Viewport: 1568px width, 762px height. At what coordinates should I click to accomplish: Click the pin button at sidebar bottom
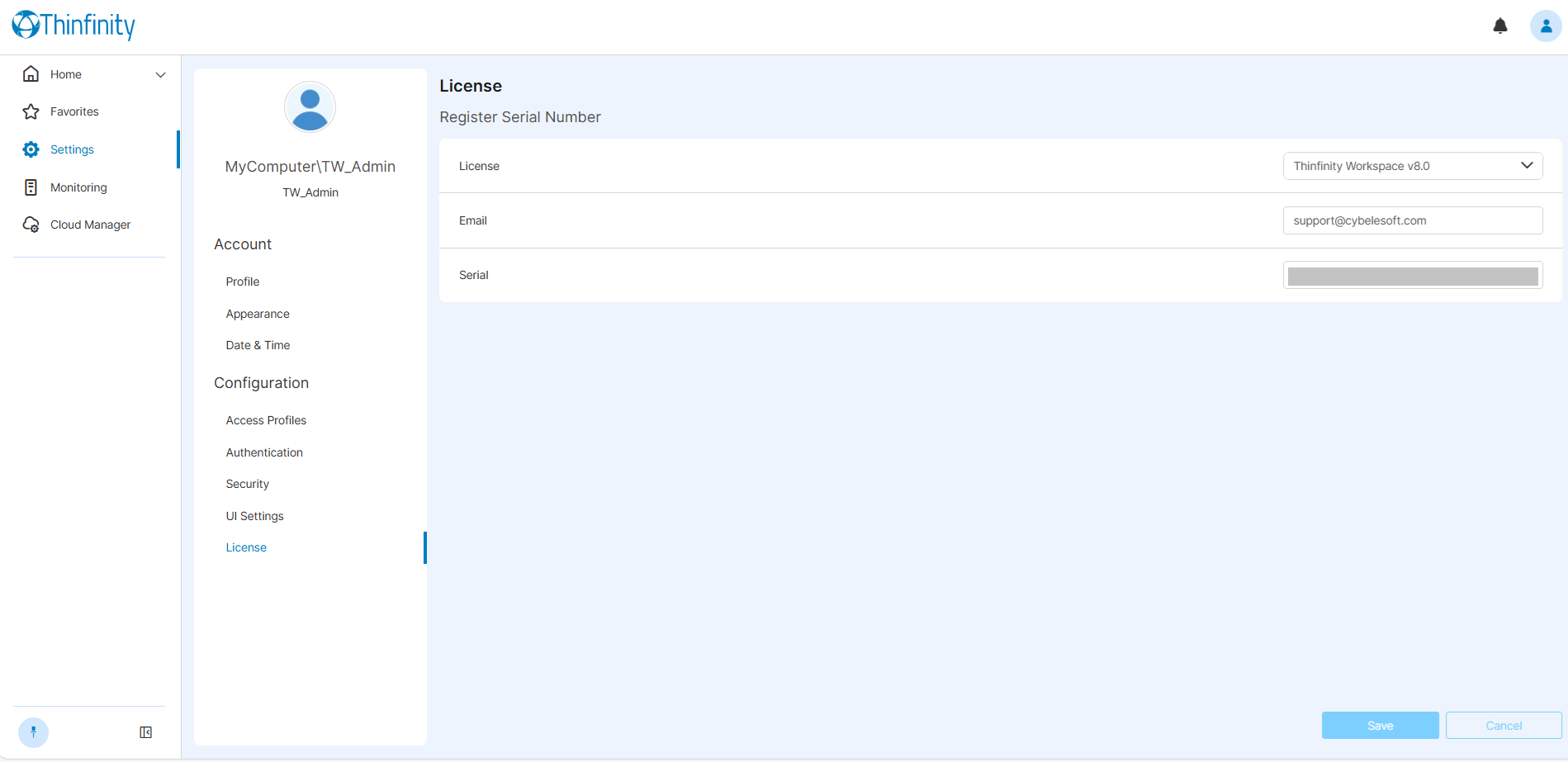tap(33, 732)
